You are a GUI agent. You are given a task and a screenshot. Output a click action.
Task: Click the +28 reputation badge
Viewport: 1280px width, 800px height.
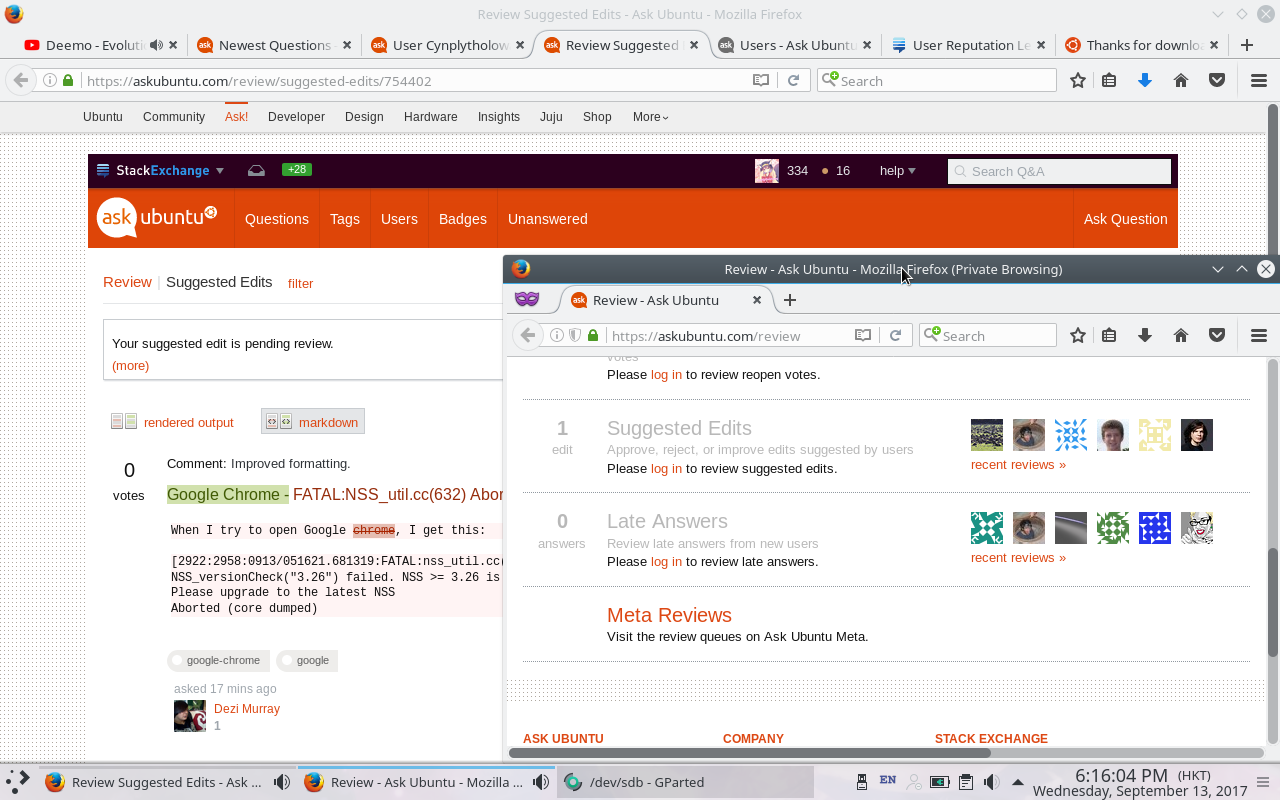click(x=297, y=170)
